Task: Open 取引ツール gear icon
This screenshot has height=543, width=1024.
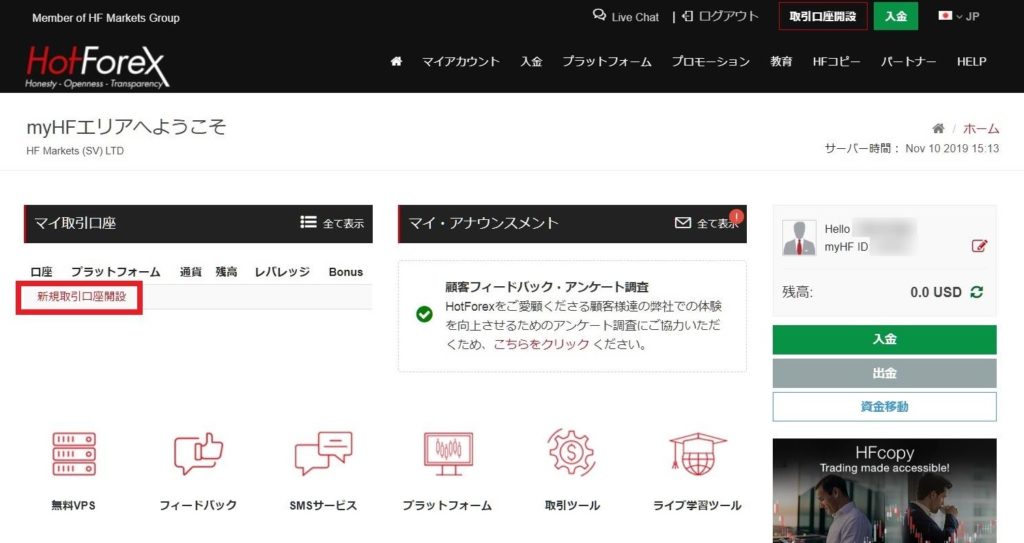Action: (571, 452)
